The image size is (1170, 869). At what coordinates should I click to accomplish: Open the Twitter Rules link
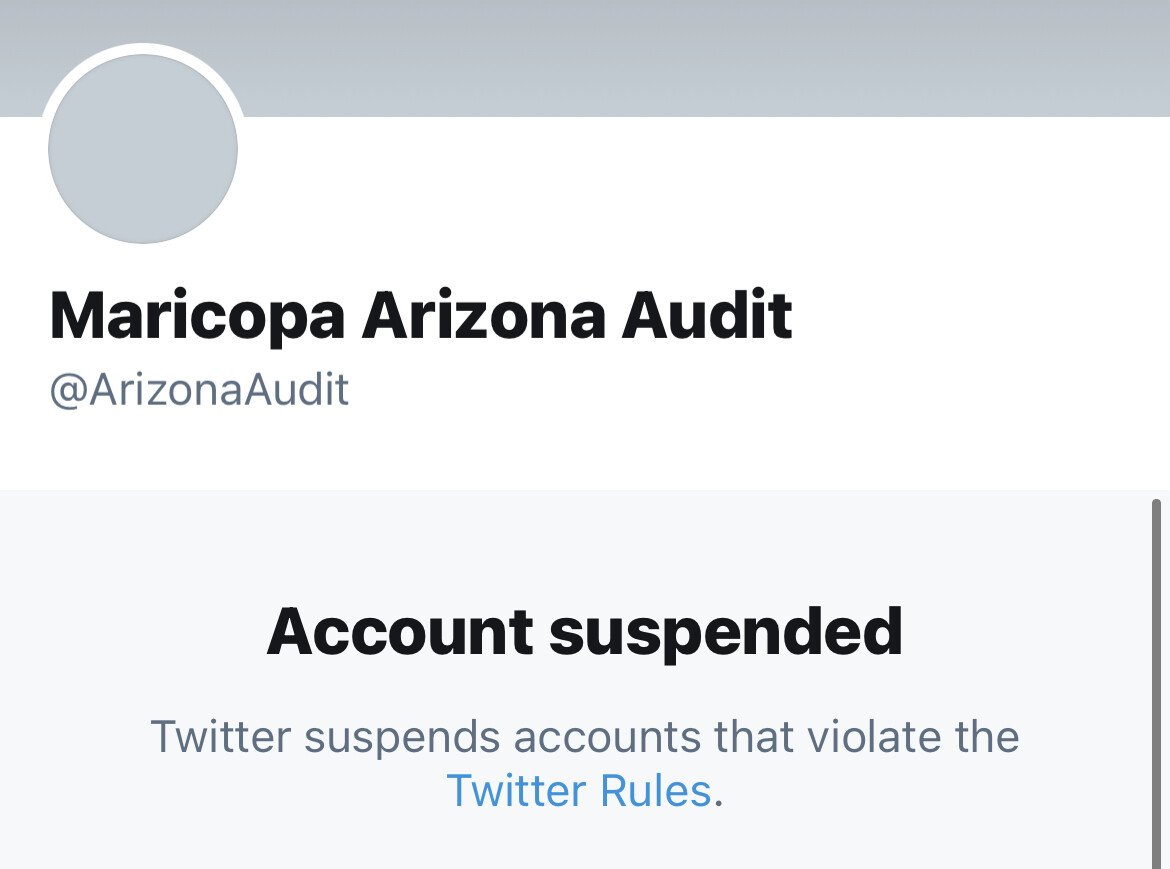click(x=579, y=791)
